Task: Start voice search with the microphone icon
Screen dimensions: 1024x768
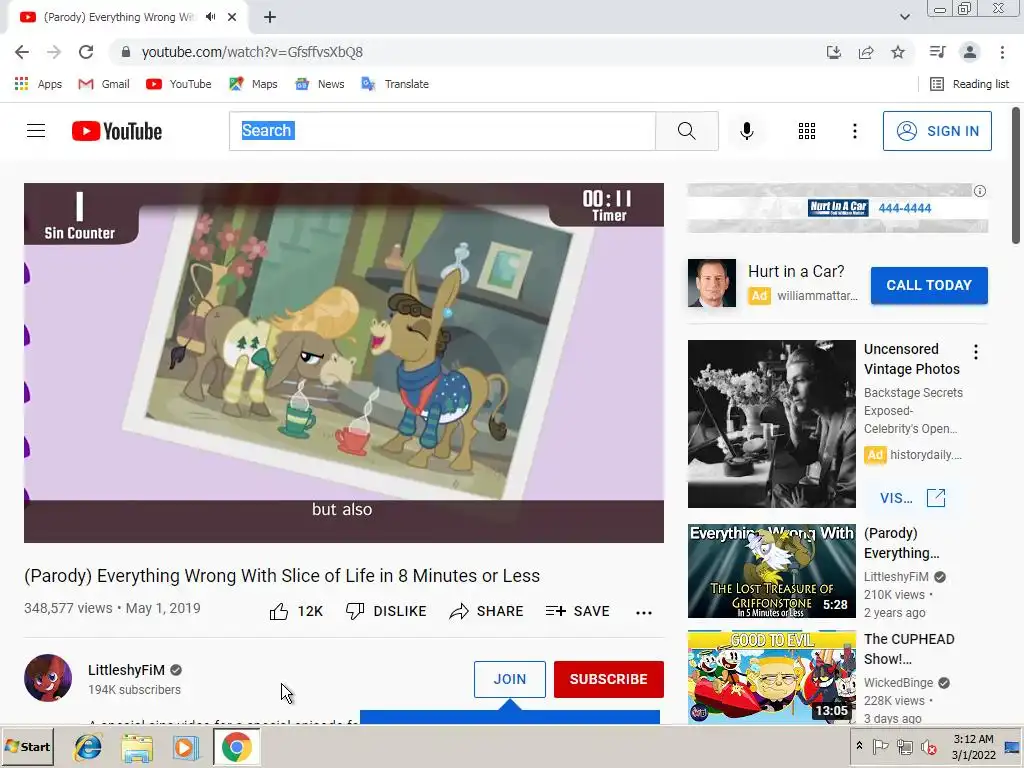Action: tap(746, 131)
